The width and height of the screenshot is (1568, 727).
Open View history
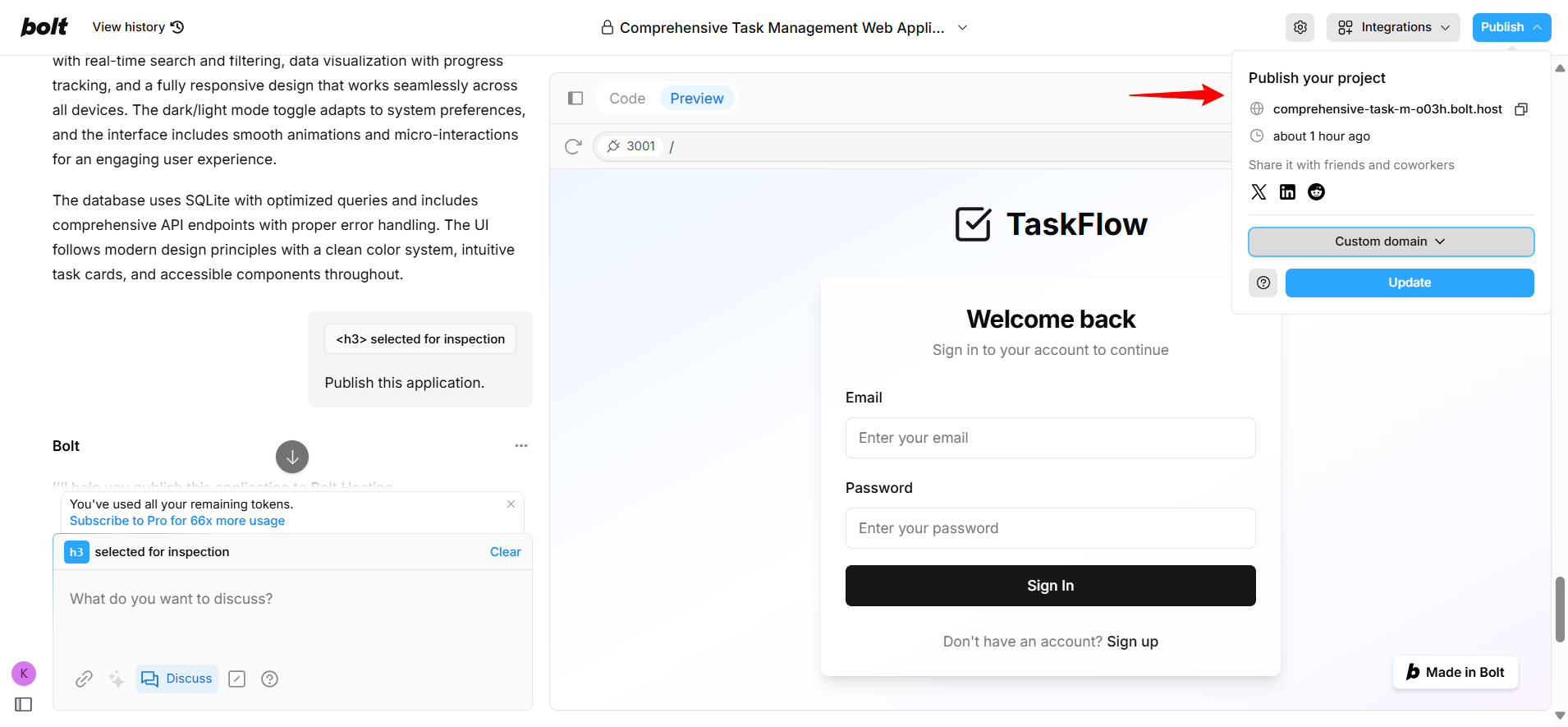(x=138, y=27)
